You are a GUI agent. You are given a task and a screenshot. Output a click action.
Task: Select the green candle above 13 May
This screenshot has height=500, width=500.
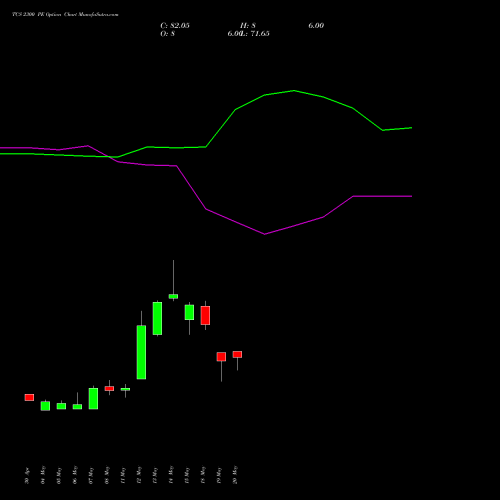[x=157, y=318]
